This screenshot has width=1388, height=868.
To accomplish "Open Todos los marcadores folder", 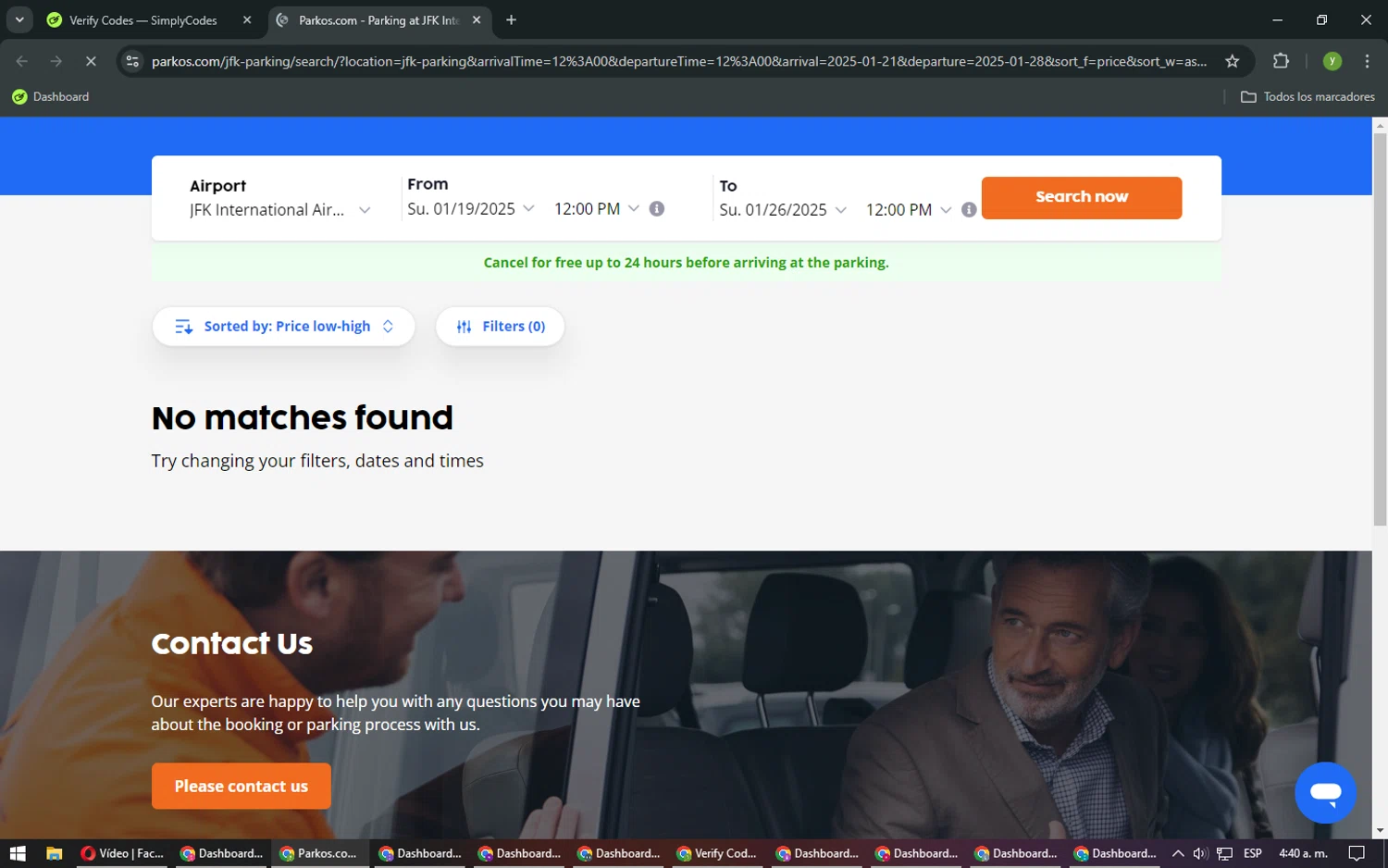I will 1307,96.
